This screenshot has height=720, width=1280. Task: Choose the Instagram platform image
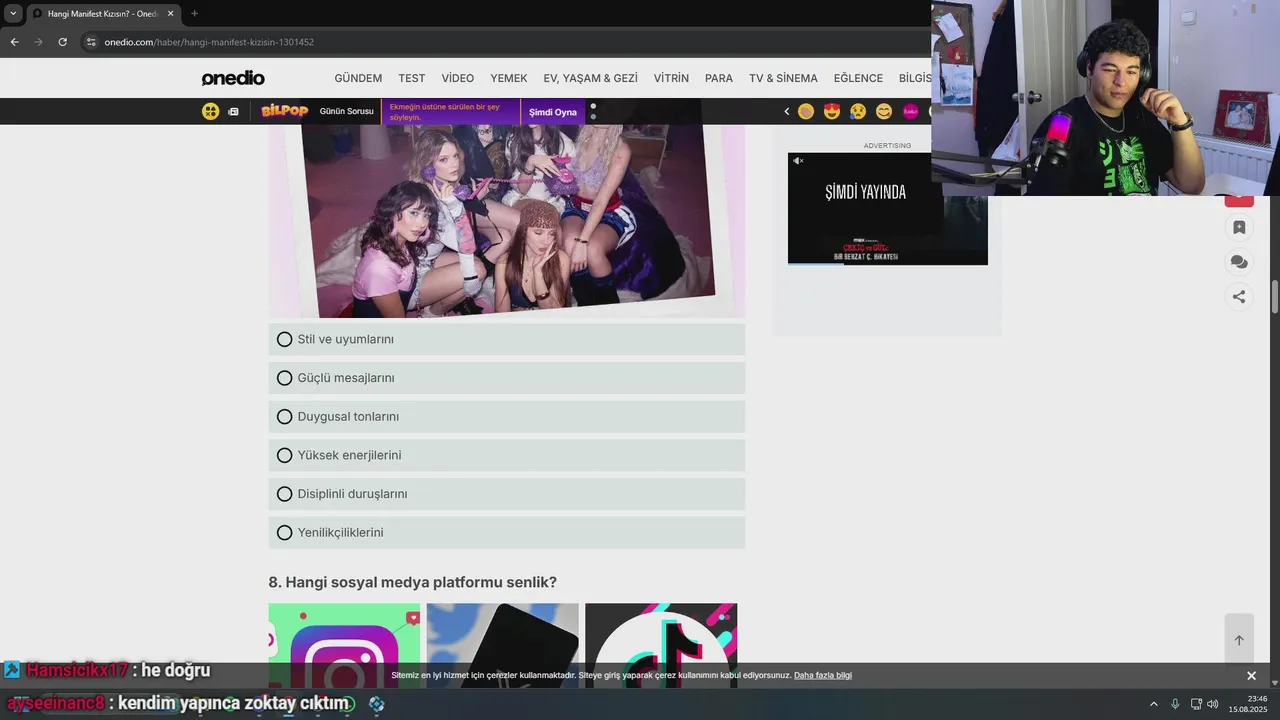[344, 645]
